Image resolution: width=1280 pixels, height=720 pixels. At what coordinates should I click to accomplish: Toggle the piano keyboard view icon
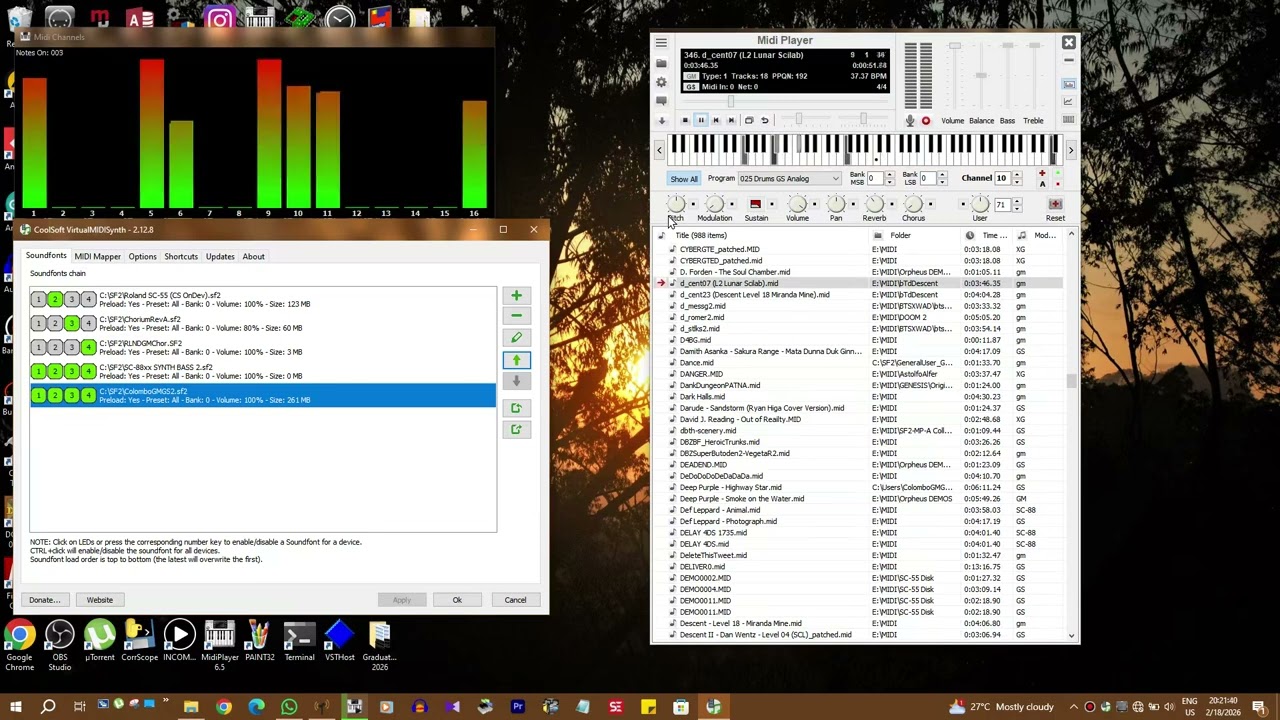(x=1068, y=119)
